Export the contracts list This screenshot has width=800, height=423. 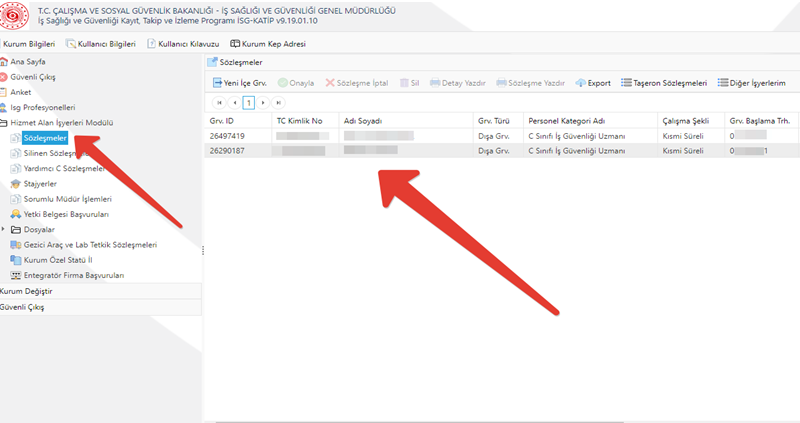[594, 83]
